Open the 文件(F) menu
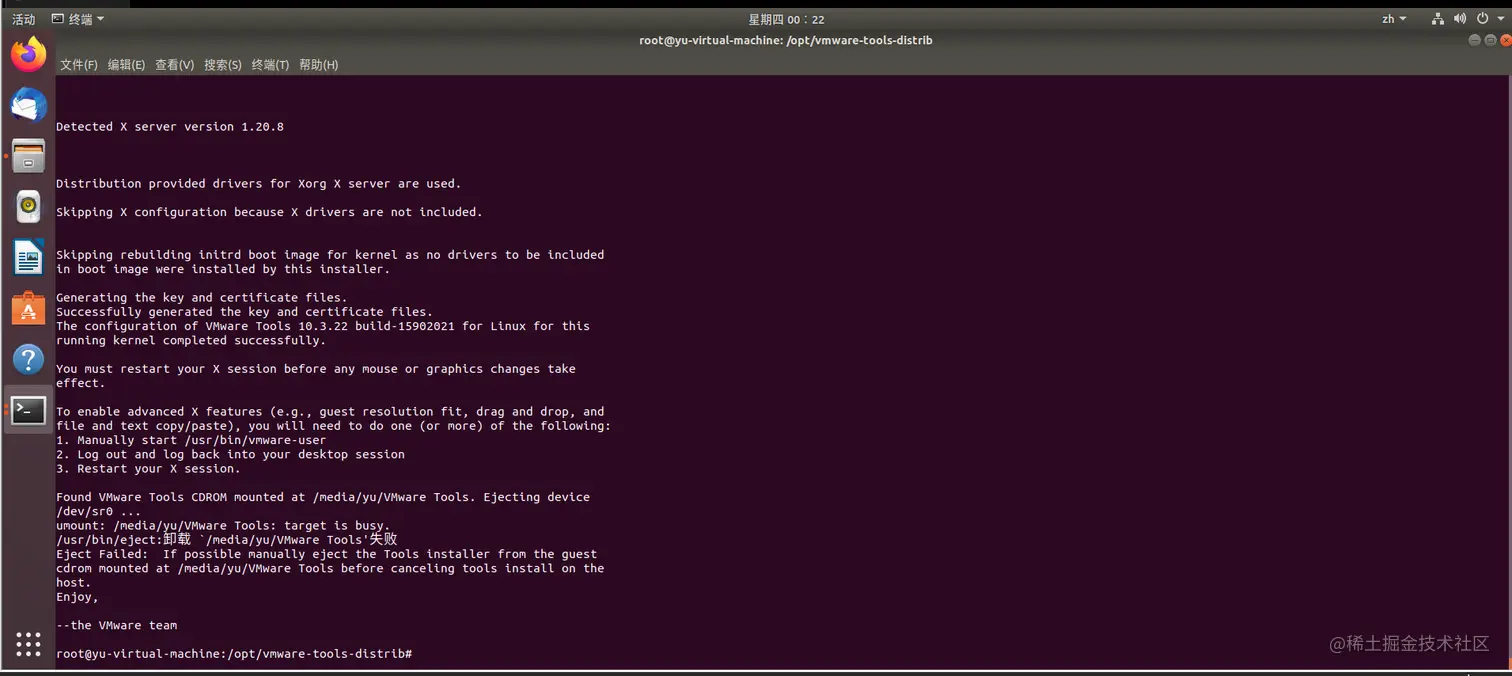 pos(79,65)
